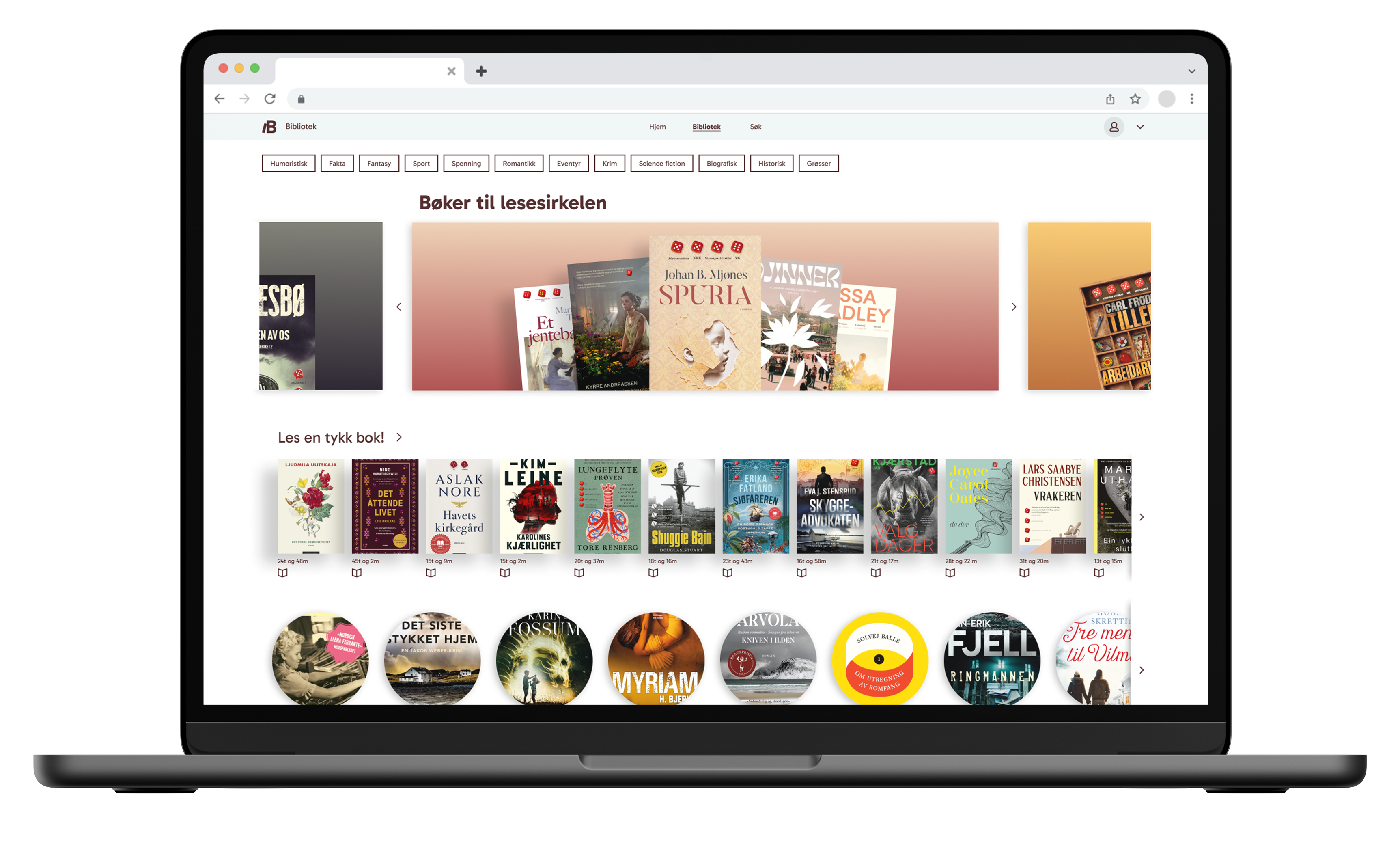Filter by Krim genre
Viewport: 1400px width, 842px height.
(609, 164)
